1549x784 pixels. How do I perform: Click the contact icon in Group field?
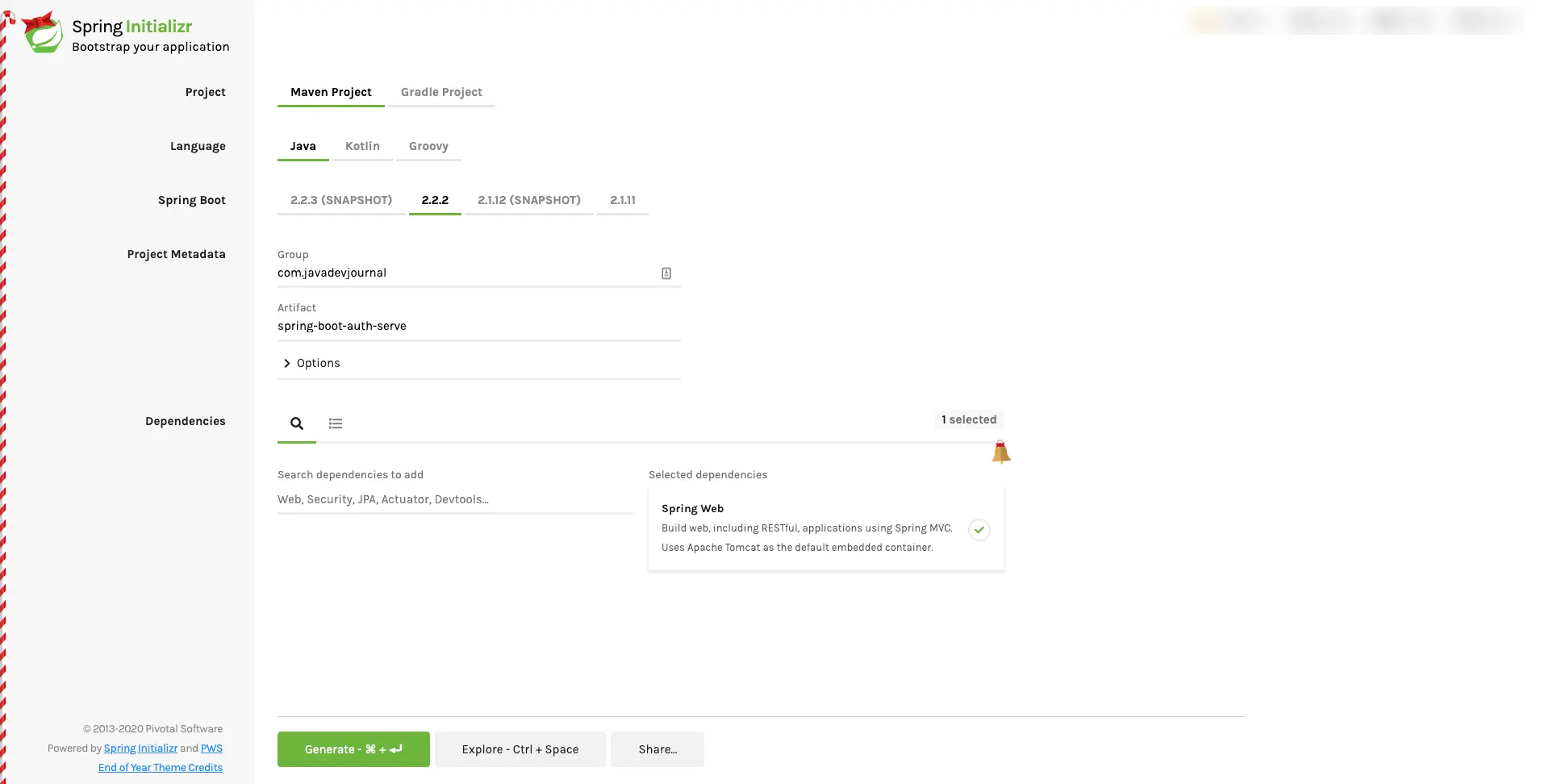666,273
